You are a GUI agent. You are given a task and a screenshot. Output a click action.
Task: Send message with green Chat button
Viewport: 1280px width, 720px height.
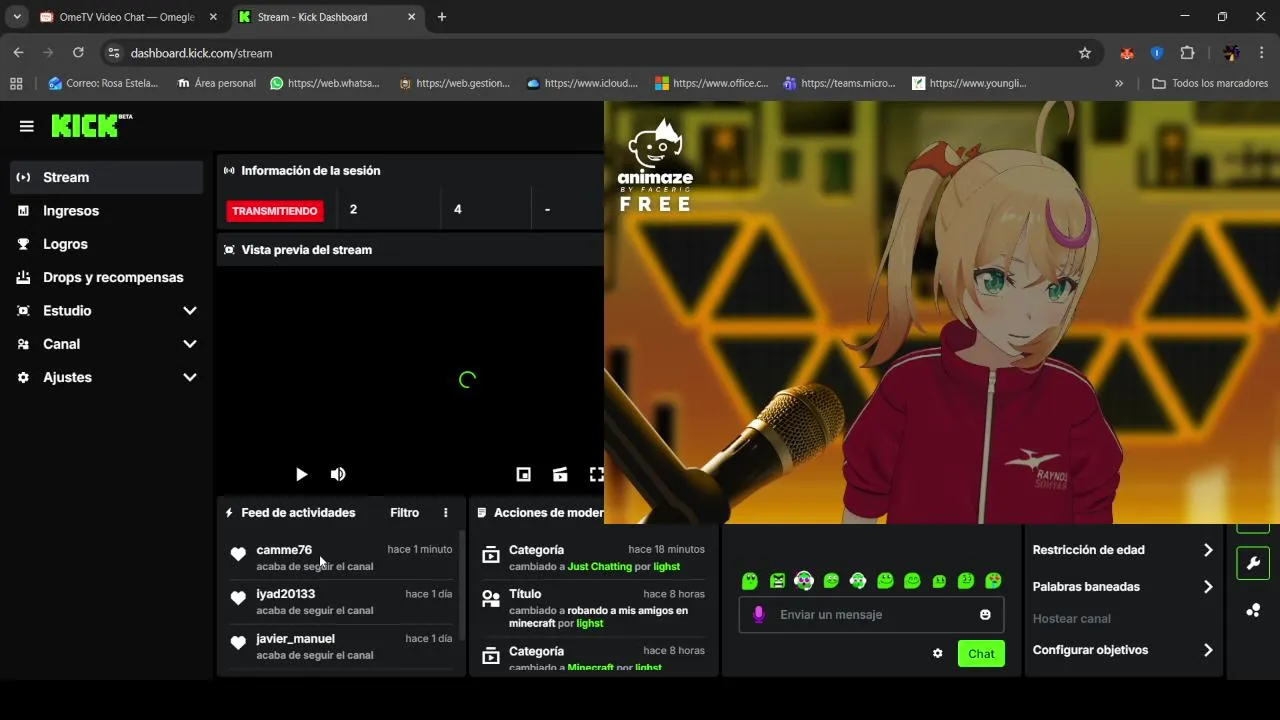[x=981, y=653]
